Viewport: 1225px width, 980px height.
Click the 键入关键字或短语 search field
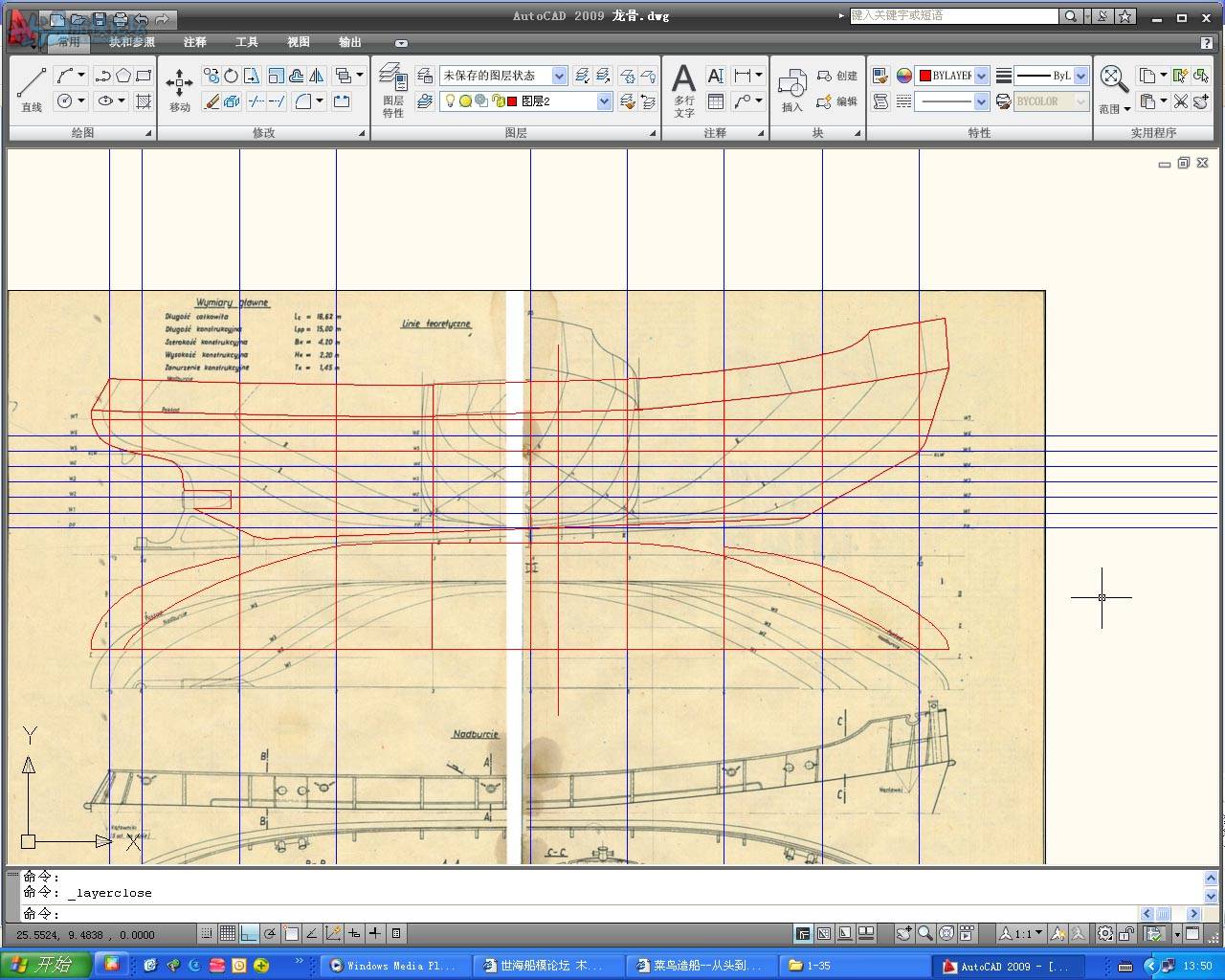click(x=954, y=16)
